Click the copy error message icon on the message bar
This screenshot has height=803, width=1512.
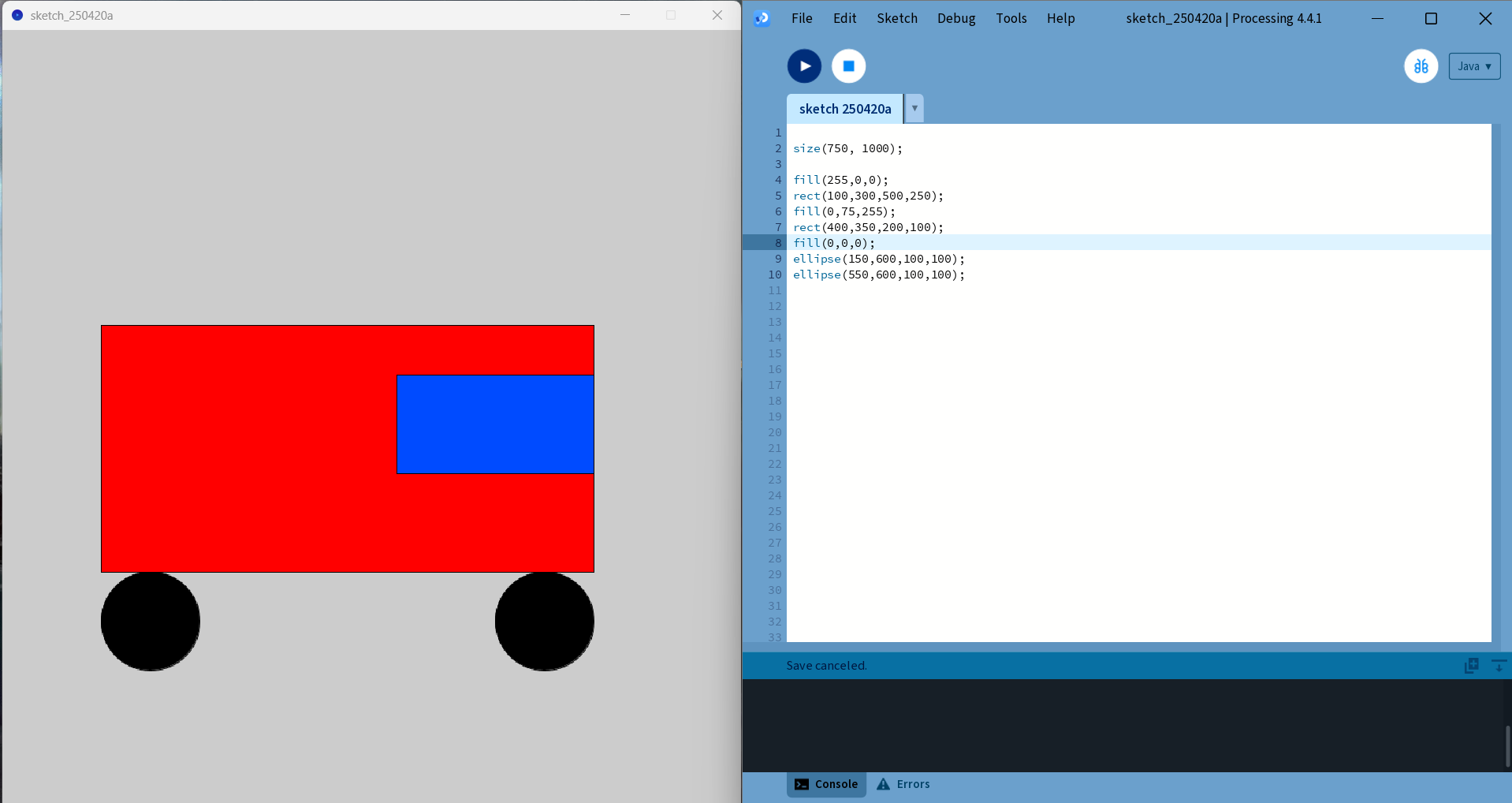tap(1471, 665)
